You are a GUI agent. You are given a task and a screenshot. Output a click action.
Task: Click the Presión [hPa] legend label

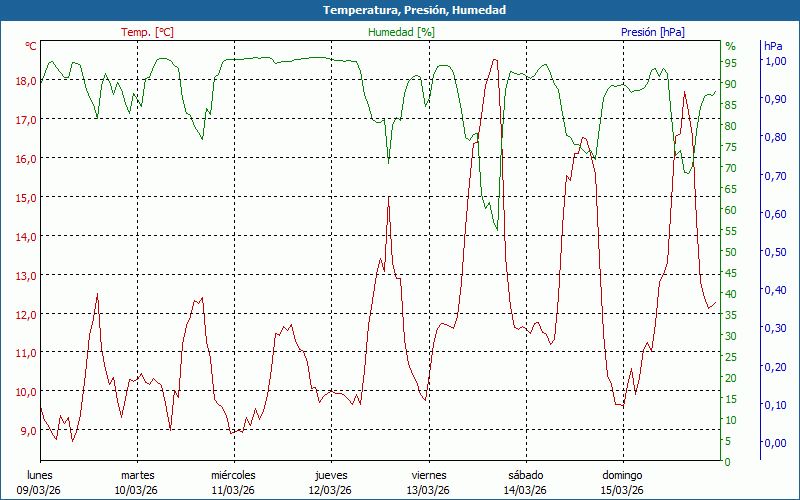click(x=653, y=32)
